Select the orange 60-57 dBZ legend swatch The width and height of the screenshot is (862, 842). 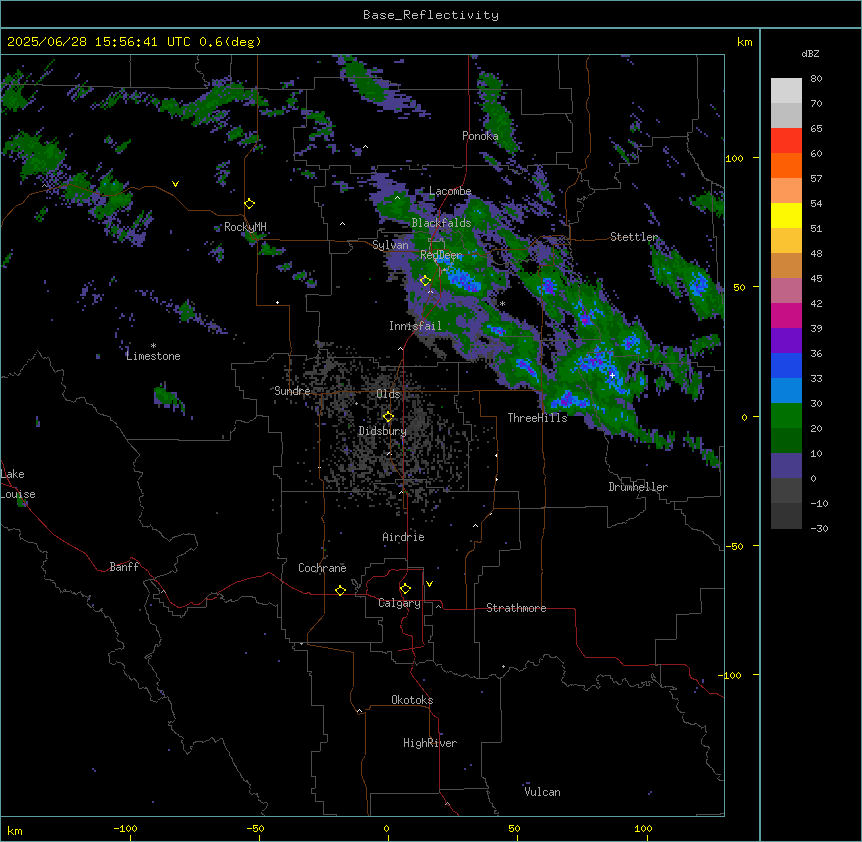(x=786, y=165)
